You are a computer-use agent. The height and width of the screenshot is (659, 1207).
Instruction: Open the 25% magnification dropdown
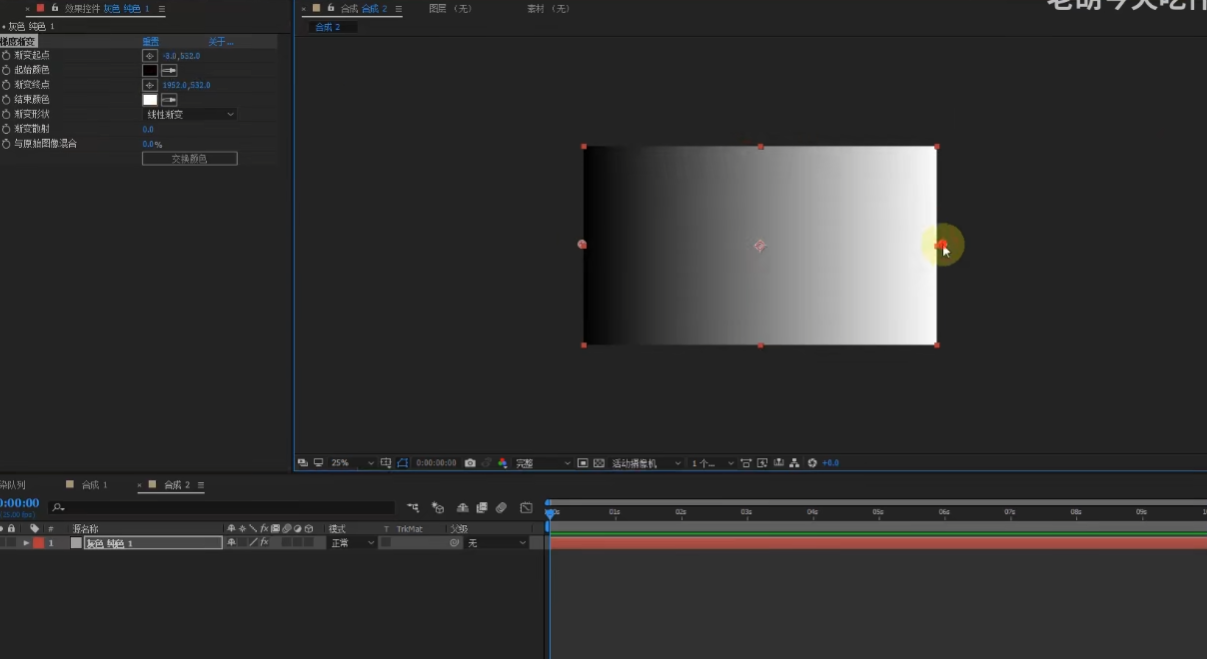[352, 463]
